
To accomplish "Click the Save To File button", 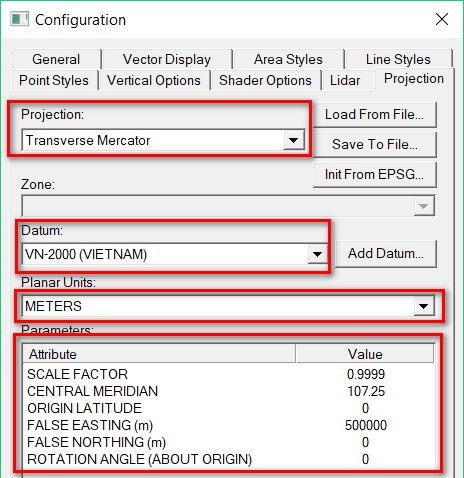I will click(x=374, y=145).
